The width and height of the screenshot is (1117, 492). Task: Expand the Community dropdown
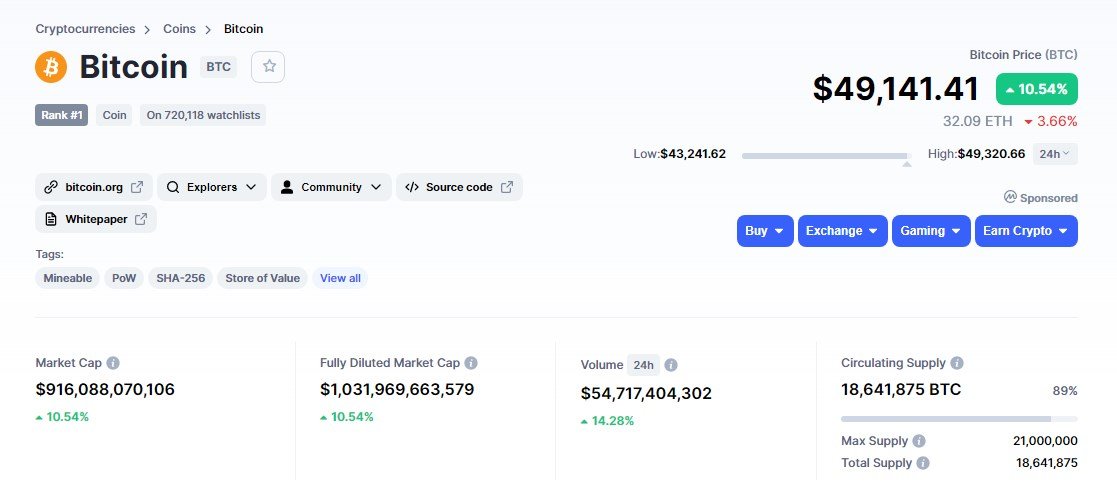click(x=331, y=187)
